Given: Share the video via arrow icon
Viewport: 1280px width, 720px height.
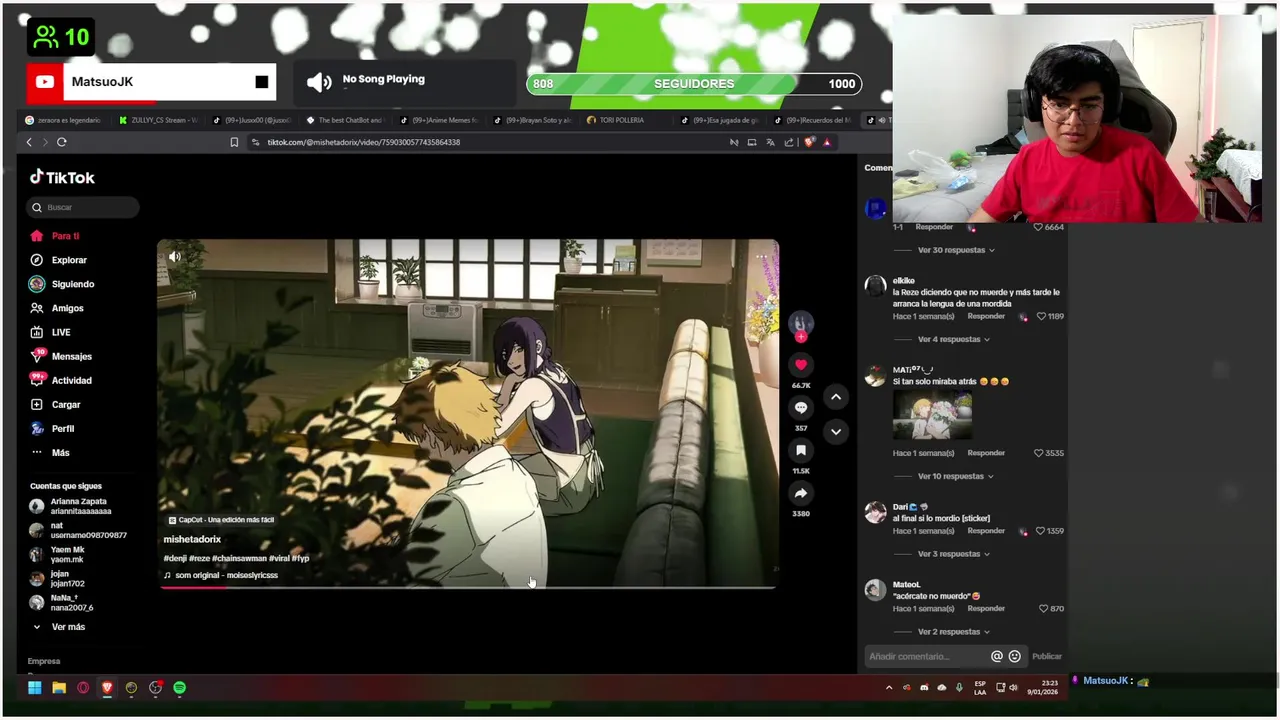Looking at the screenshot, I should coord(800,493).
